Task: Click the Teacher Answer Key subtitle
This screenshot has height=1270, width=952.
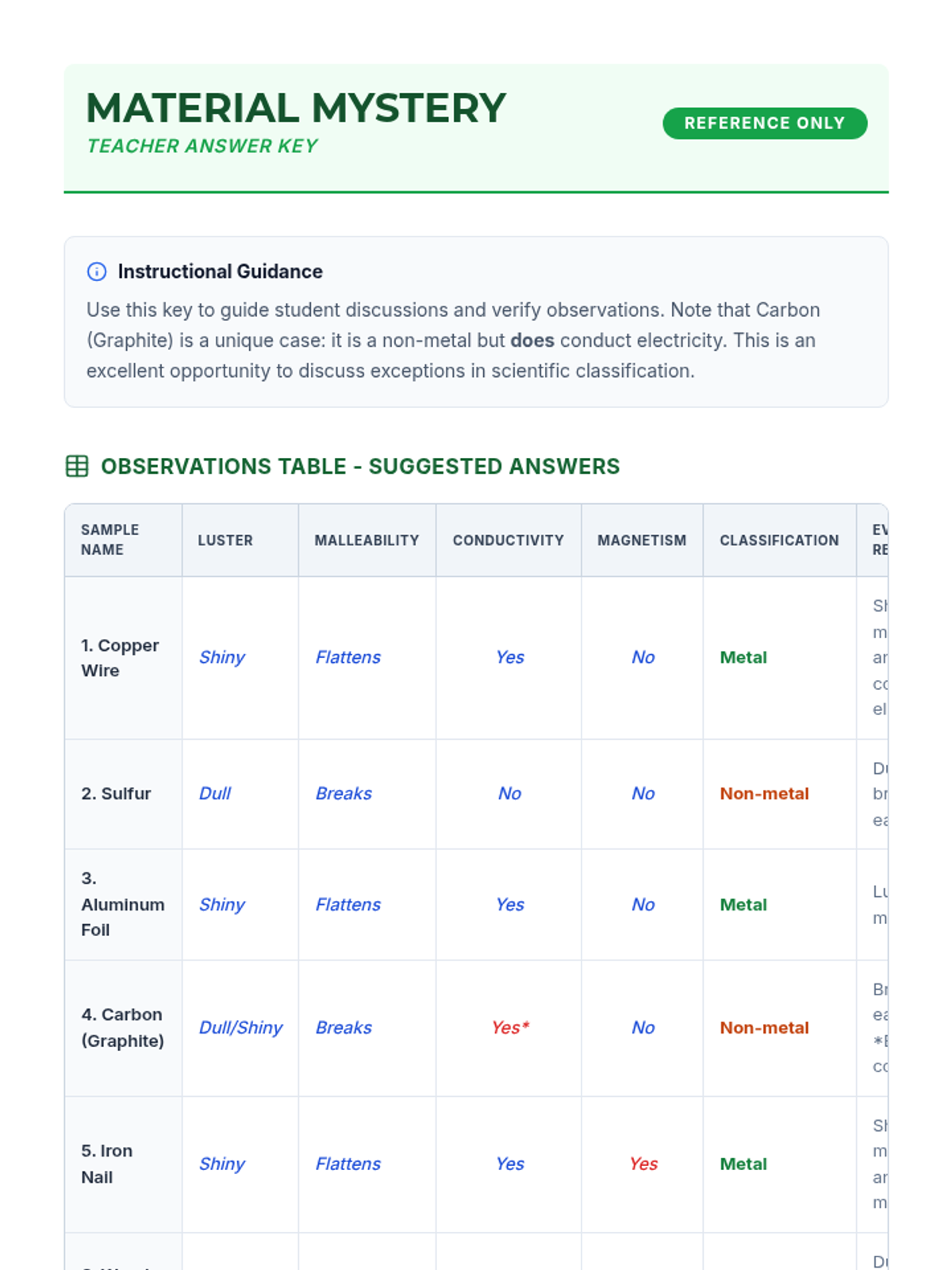Action: click(202, 146)
